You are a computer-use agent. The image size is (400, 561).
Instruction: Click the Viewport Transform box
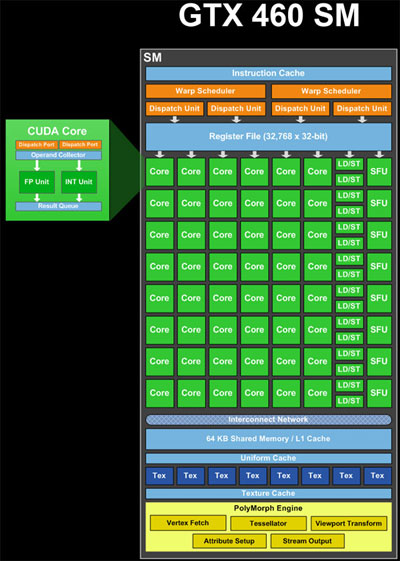[349, 523]
